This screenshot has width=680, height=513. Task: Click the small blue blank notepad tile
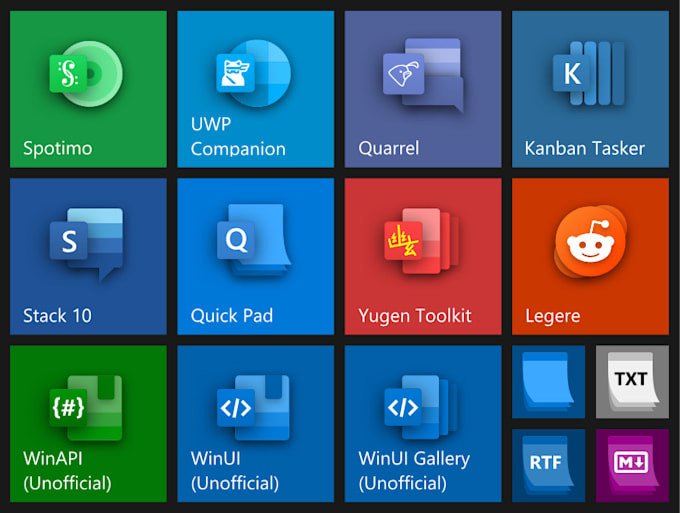(x=548, y=382)
